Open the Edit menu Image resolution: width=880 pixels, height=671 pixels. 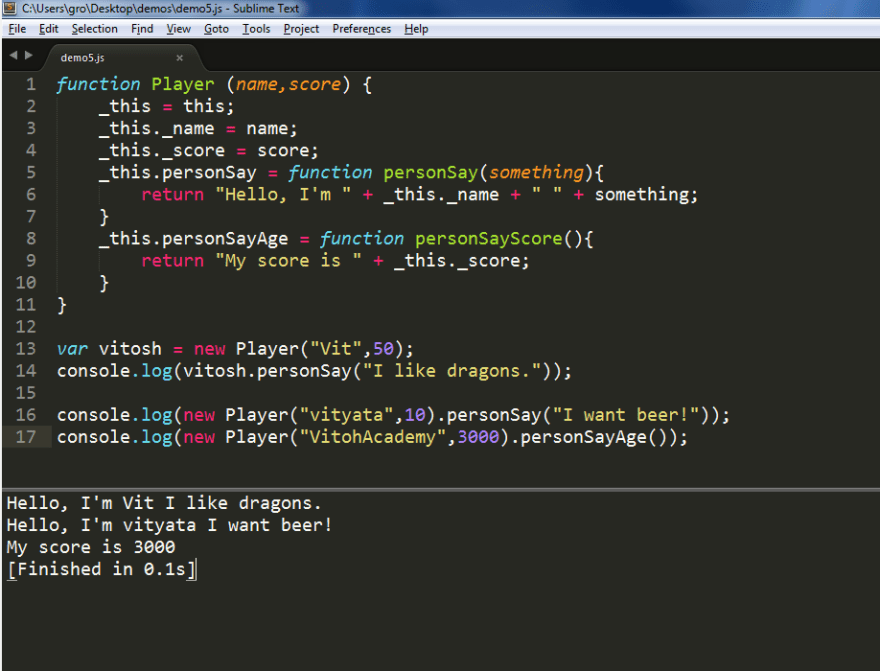pos(49,29)
